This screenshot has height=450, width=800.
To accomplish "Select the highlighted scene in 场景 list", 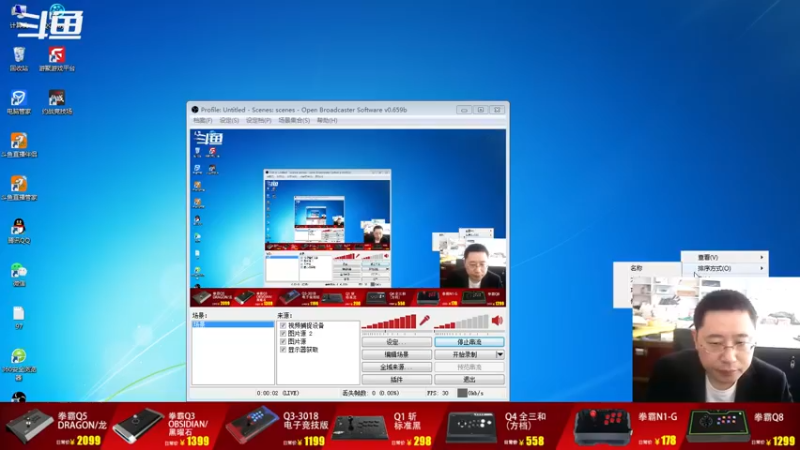I will click(233, 324).
